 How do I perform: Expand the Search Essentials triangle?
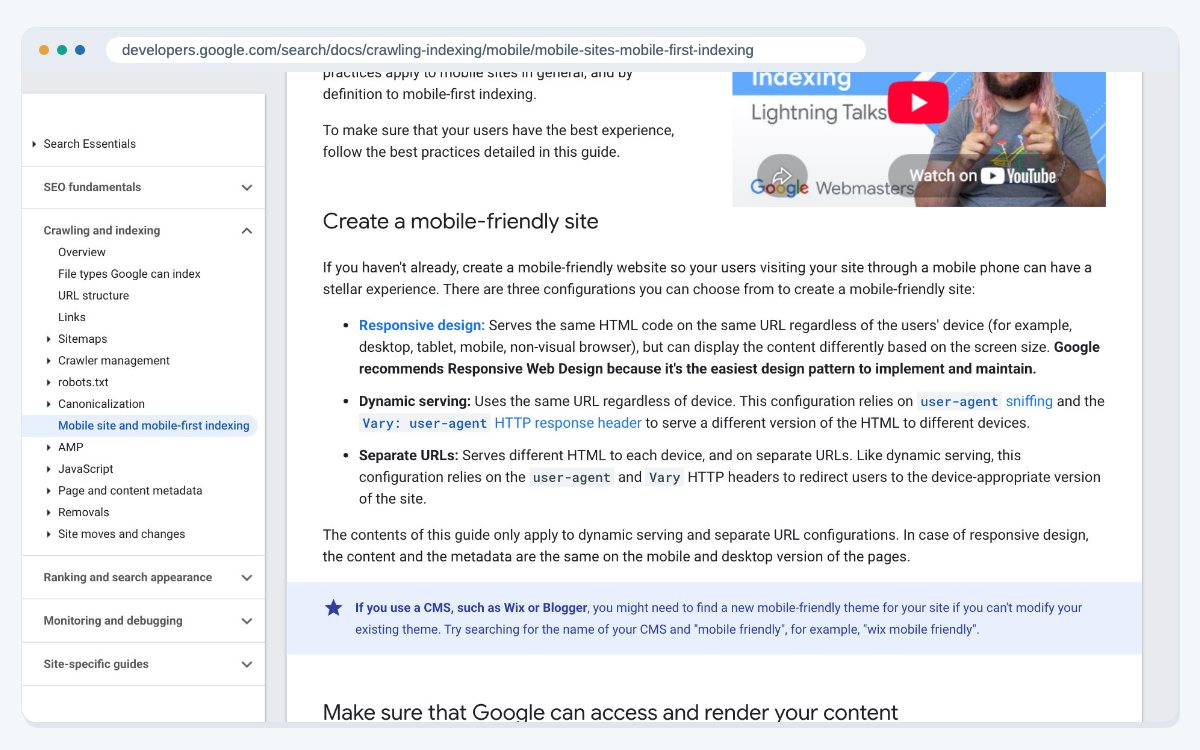34,144
